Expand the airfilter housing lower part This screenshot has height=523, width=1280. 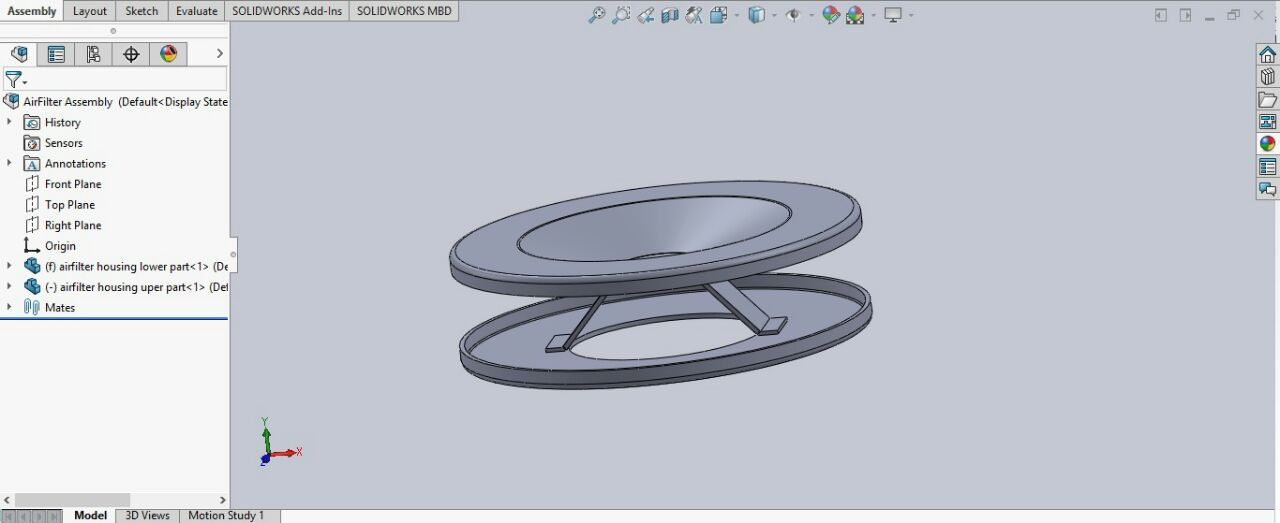9,266
